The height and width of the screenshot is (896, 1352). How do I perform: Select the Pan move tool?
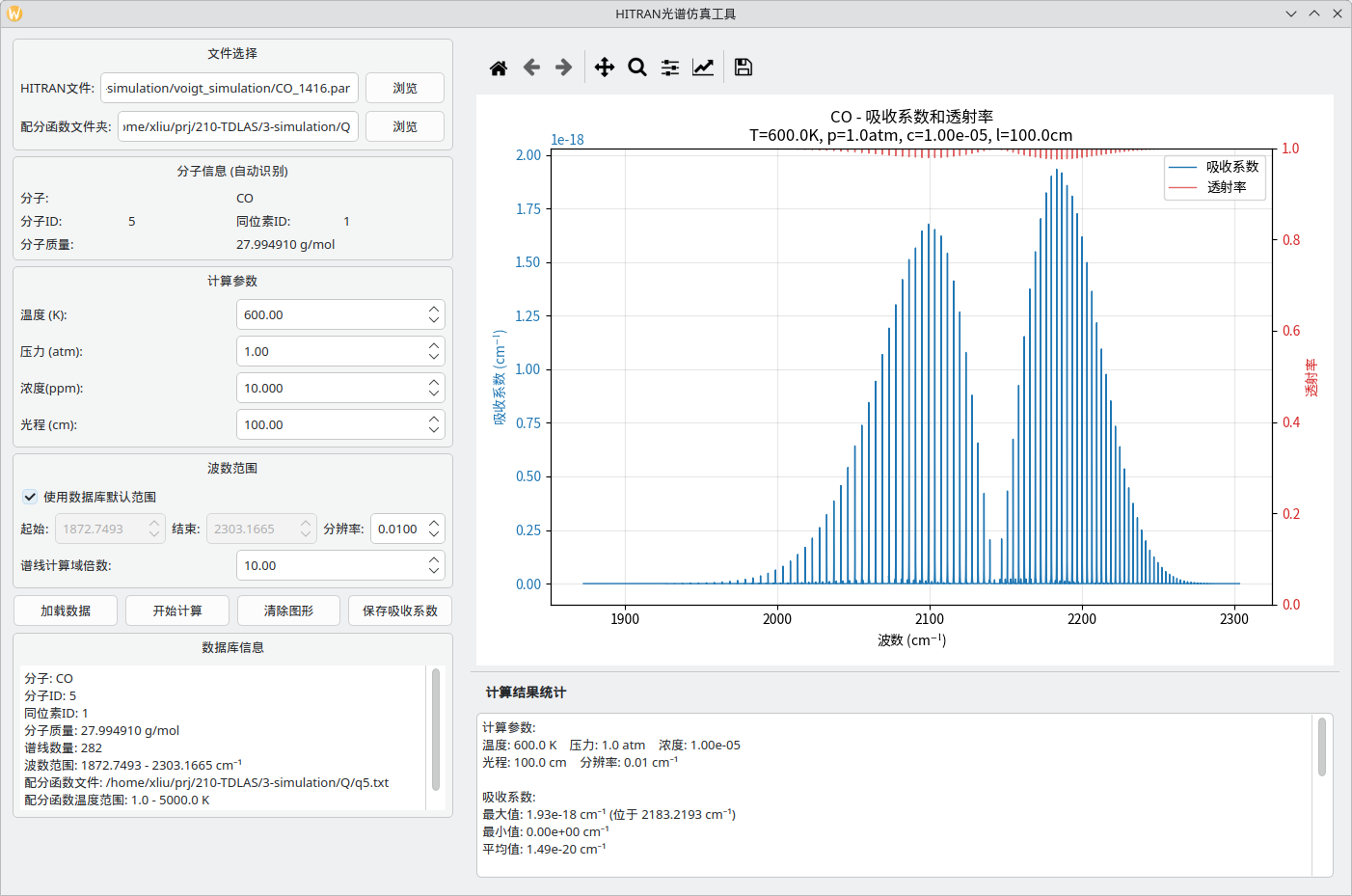tap(605, 68)
